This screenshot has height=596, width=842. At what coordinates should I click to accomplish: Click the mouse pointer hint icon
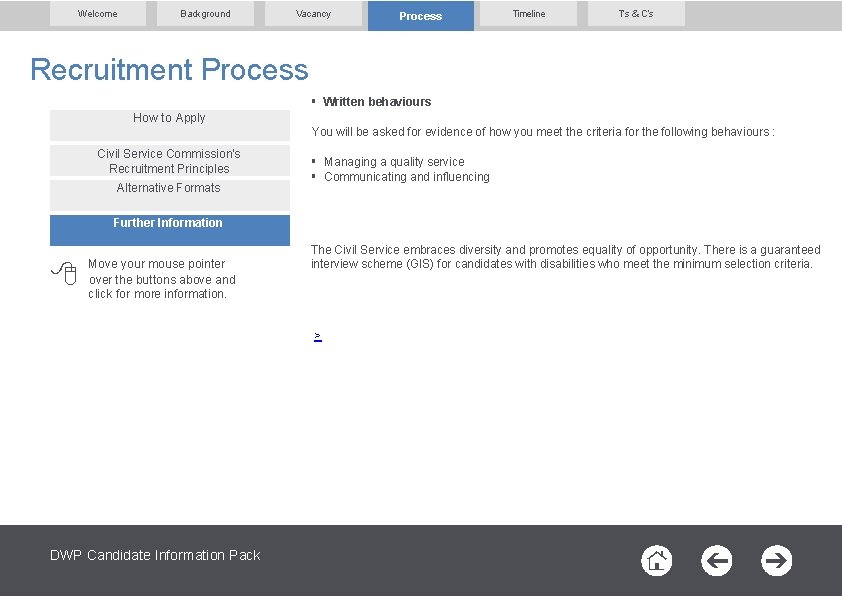coord(64,273)
